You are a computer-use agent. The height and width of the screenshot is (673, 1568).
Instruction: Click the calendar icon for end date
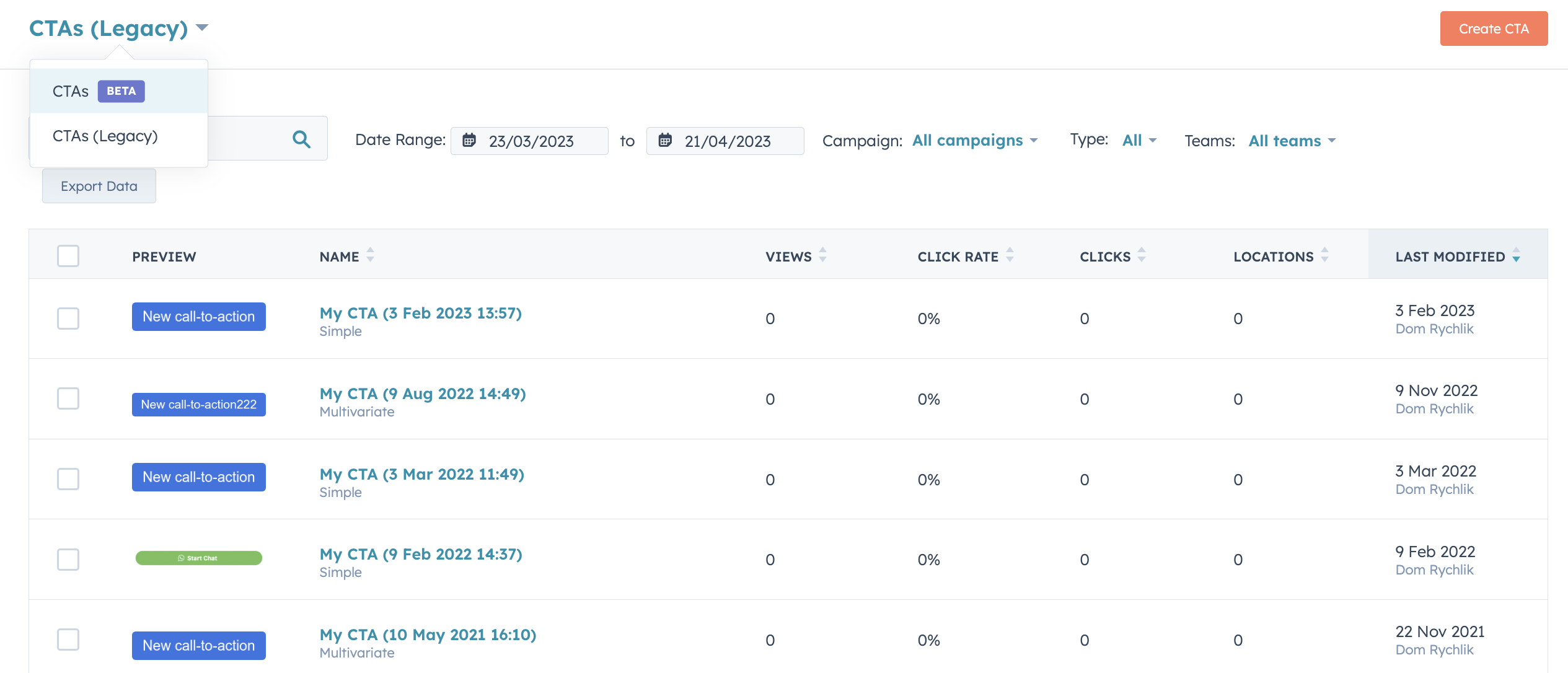[x=665, y=140]
